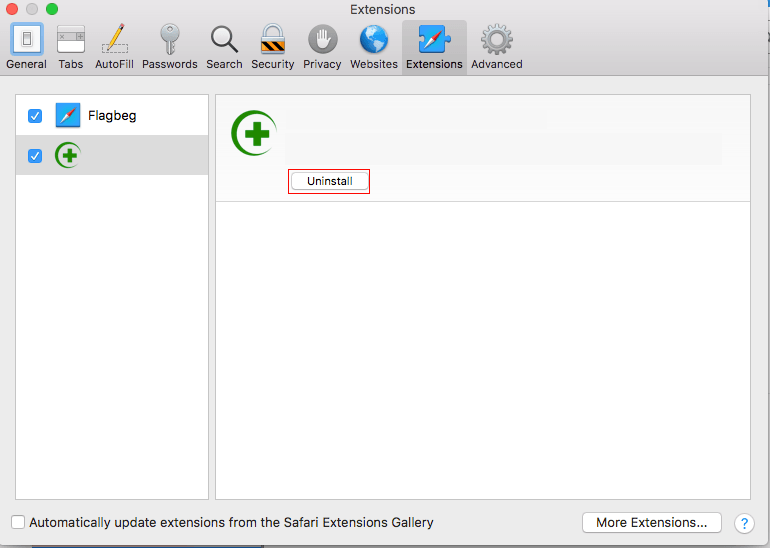Image resolution: width=770 pixels, height=548 pixels.
Task: Go to Websites globe preferences
Action: click(373, 47)
